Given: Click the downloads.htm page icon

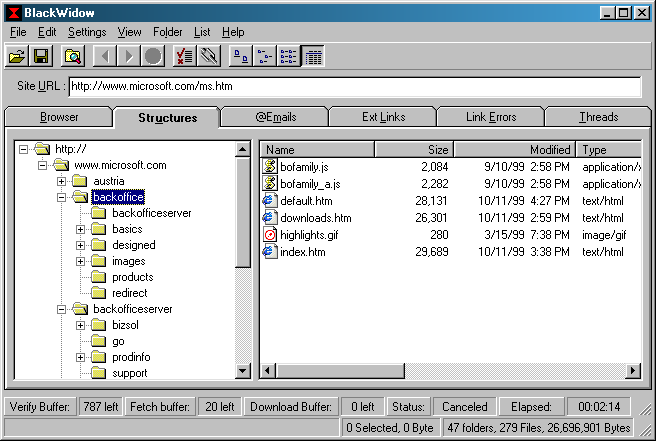Looking at the screenshot, I should 270,218.
